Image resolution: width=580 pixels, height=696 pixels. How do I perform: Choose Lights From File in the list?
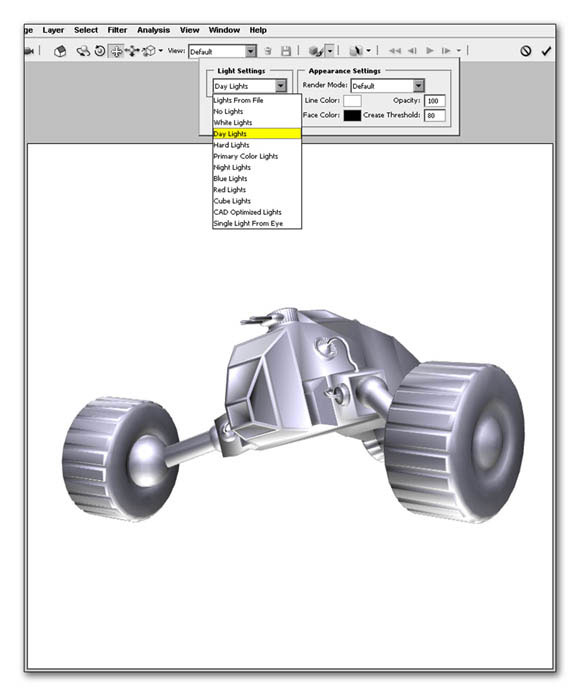[x=257, y=100]
